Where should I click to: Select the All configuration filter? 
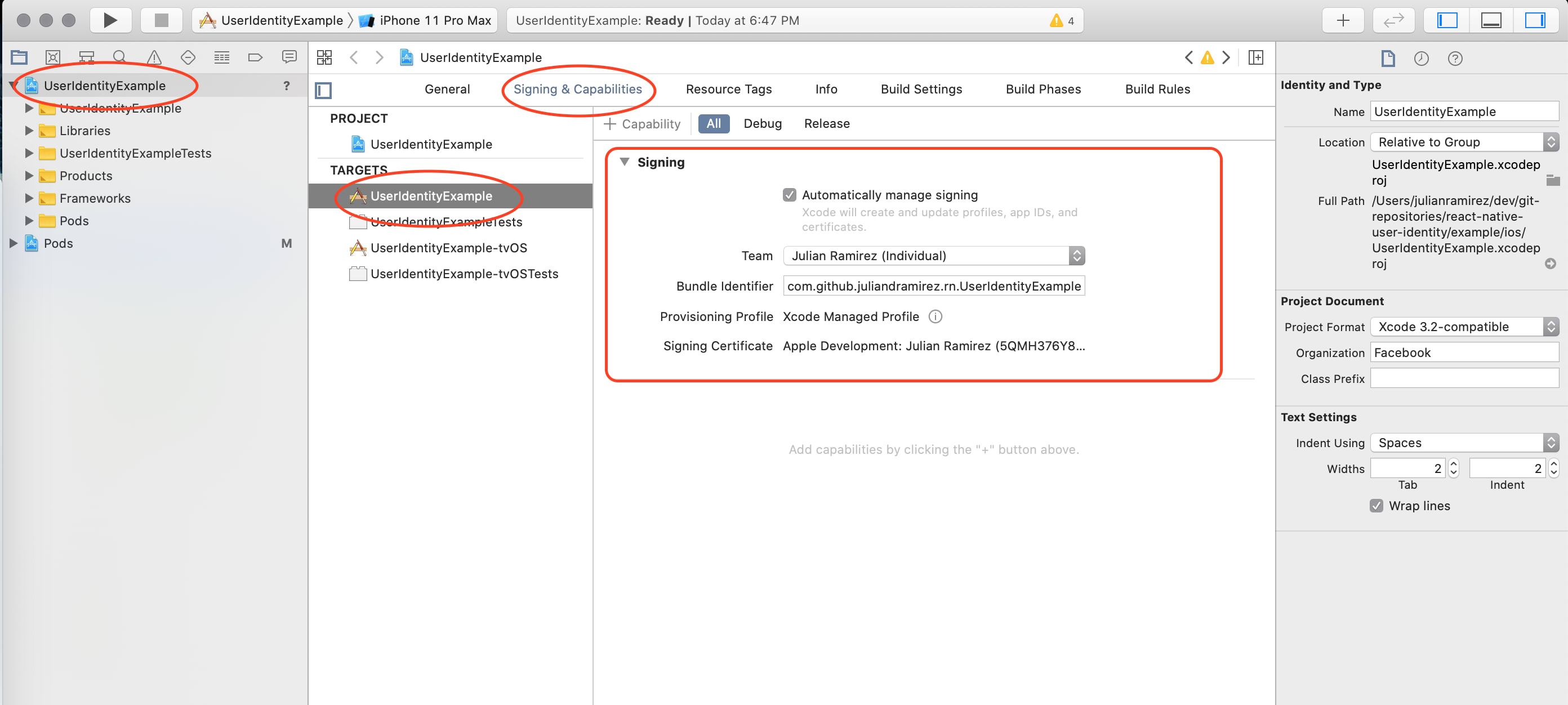[714, 123]
